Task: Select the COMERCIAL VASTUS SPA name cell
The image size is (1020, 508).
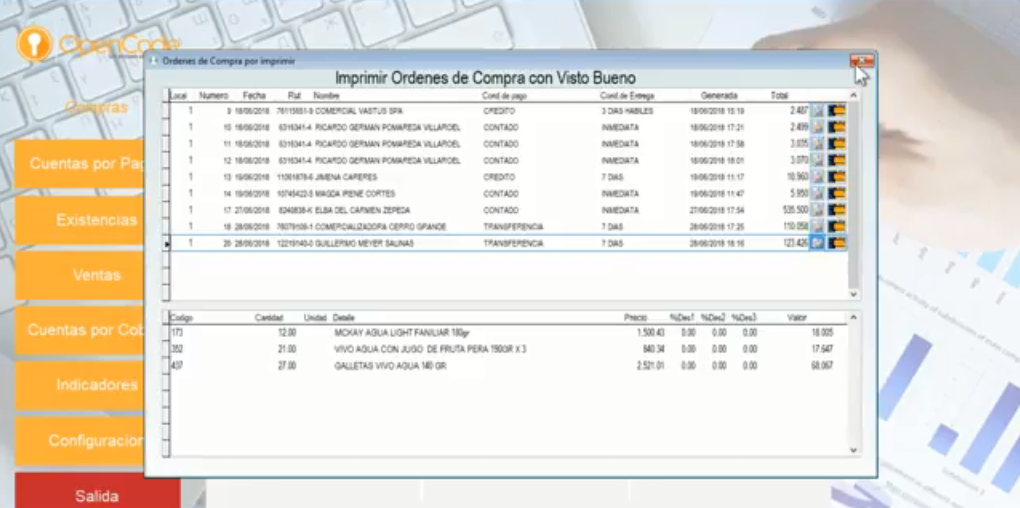Action: [x=359, y=111]
